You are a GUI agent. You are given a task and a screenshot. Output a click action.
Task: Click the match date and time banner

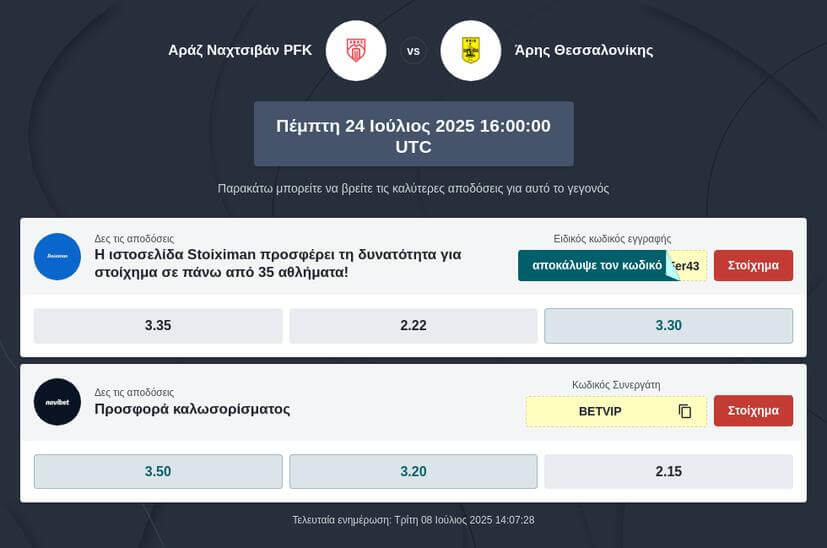(x=414, y=134)
